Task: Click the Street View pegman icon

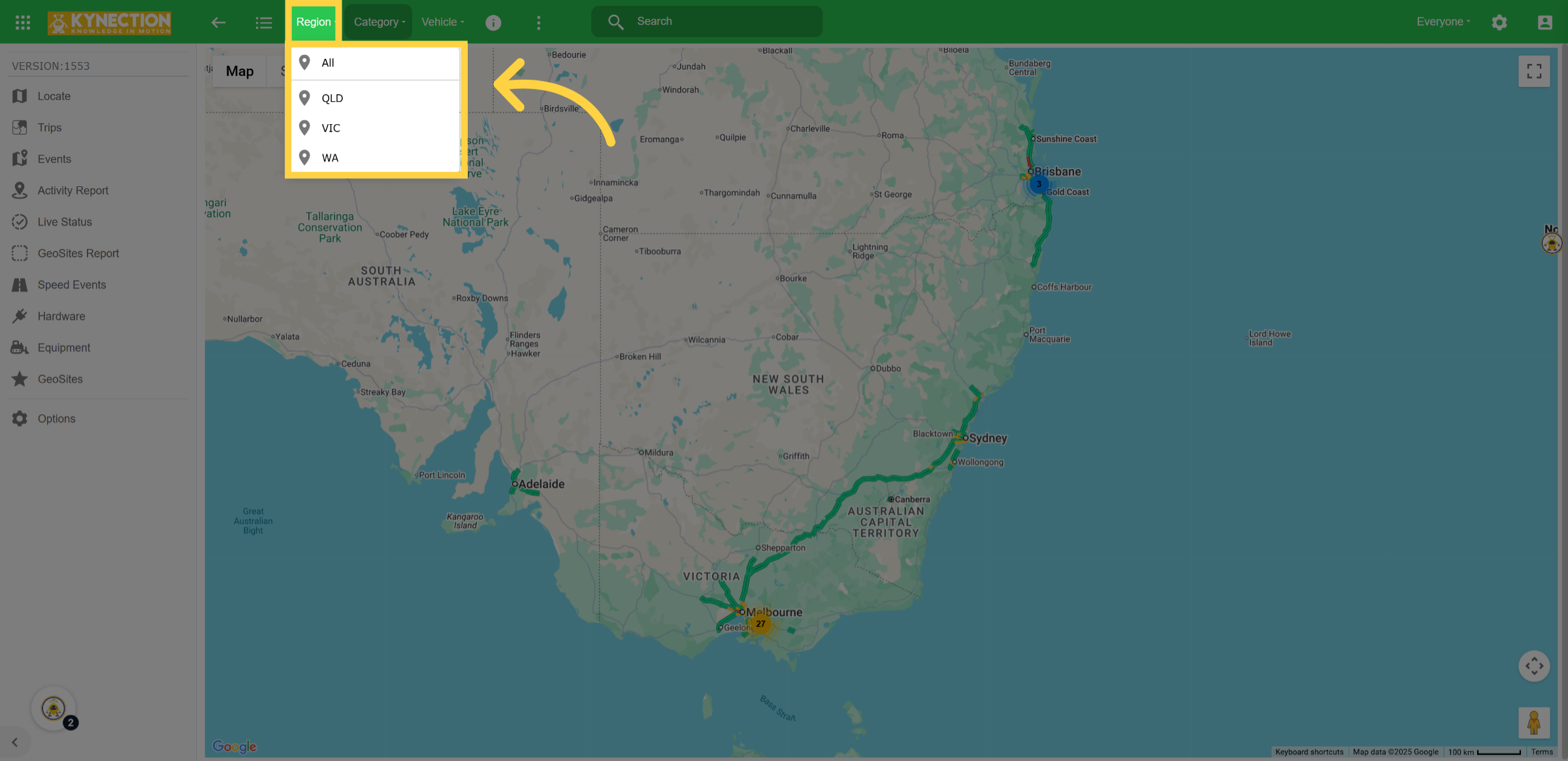Action: (x=1534, y=722)
